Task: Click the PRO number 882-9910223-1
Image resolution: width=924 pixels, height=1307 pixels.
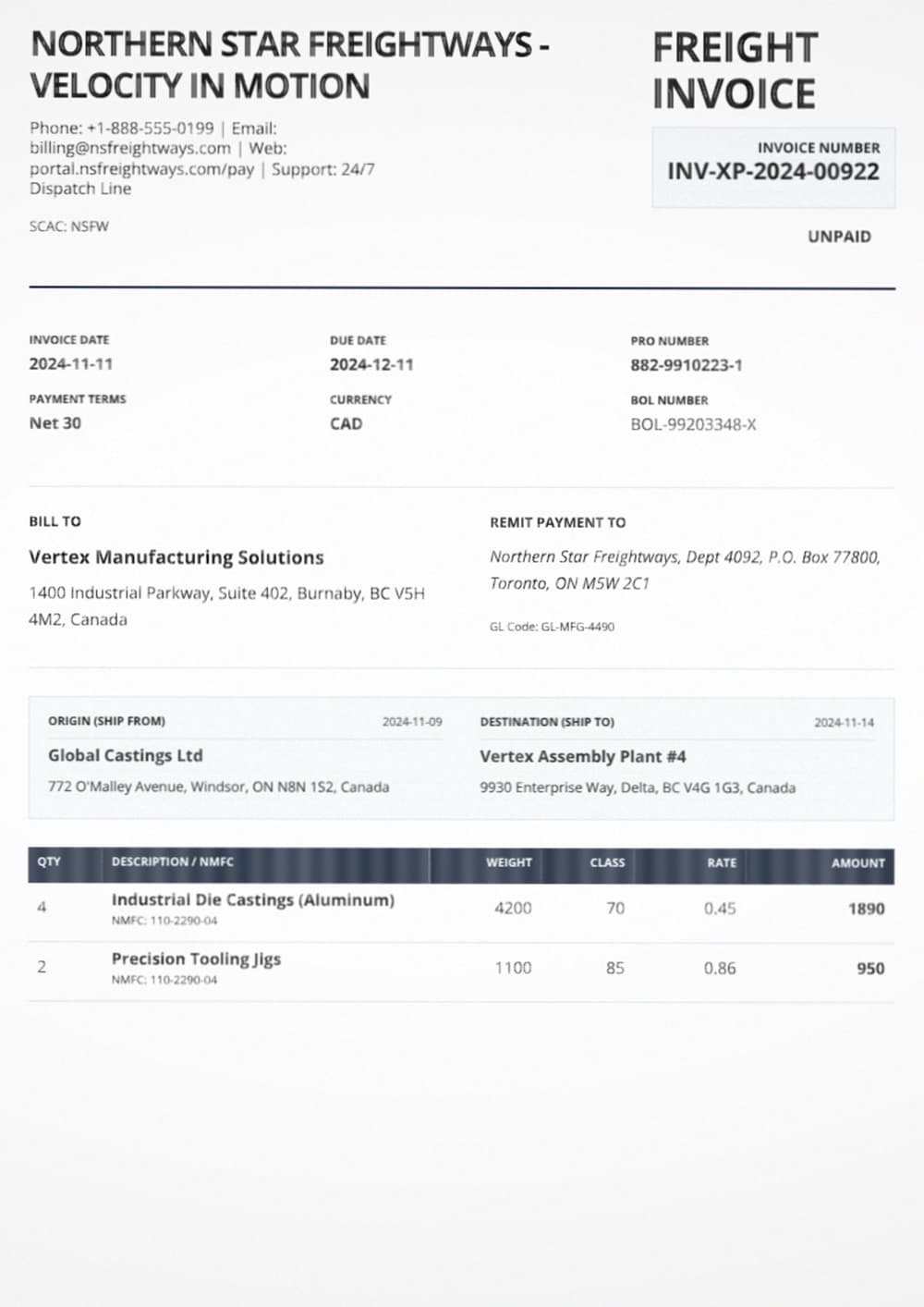Action: tap(686, 365)
